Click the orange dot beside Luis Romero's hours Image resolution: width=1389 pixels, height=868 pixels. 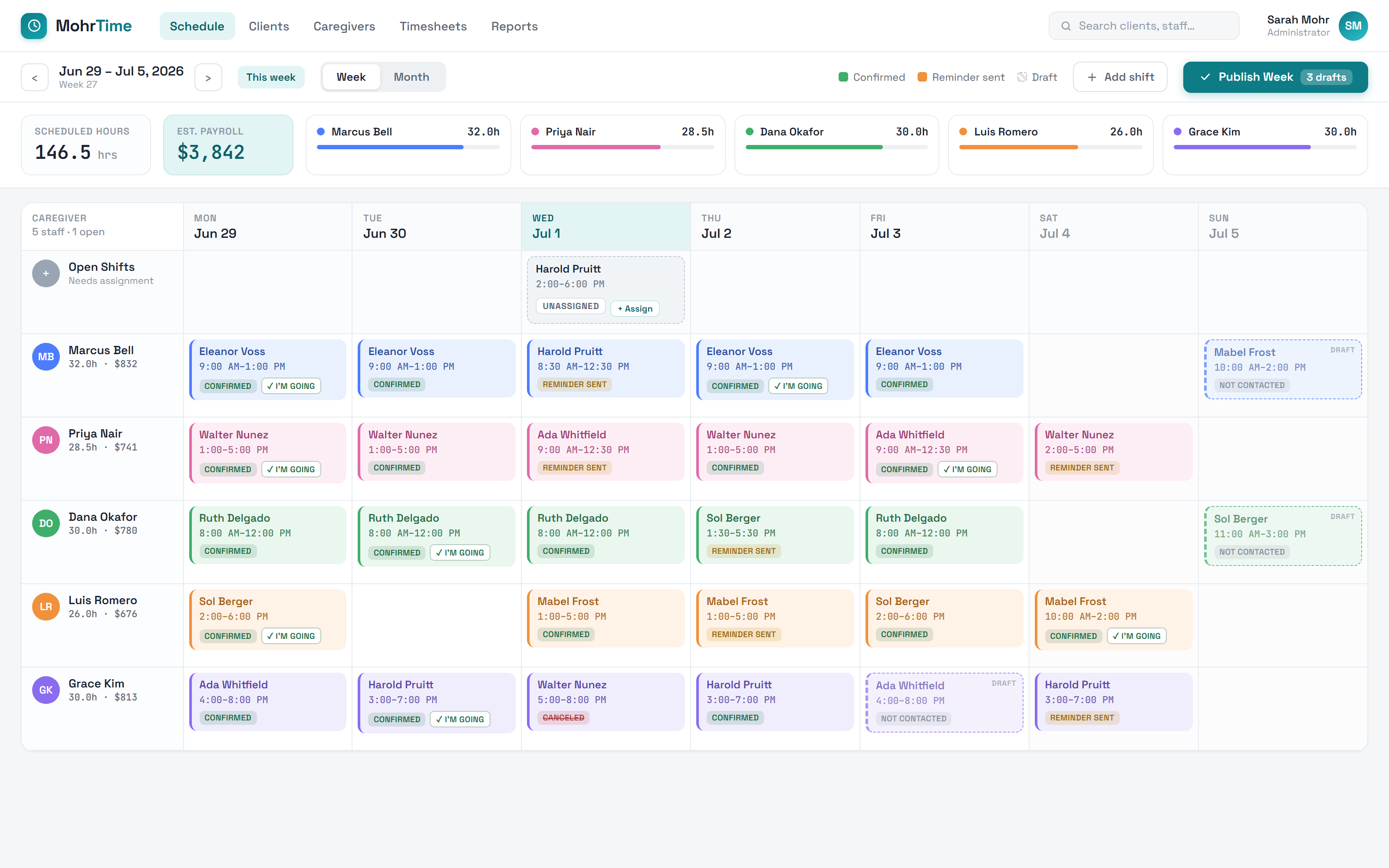point(963,132)
